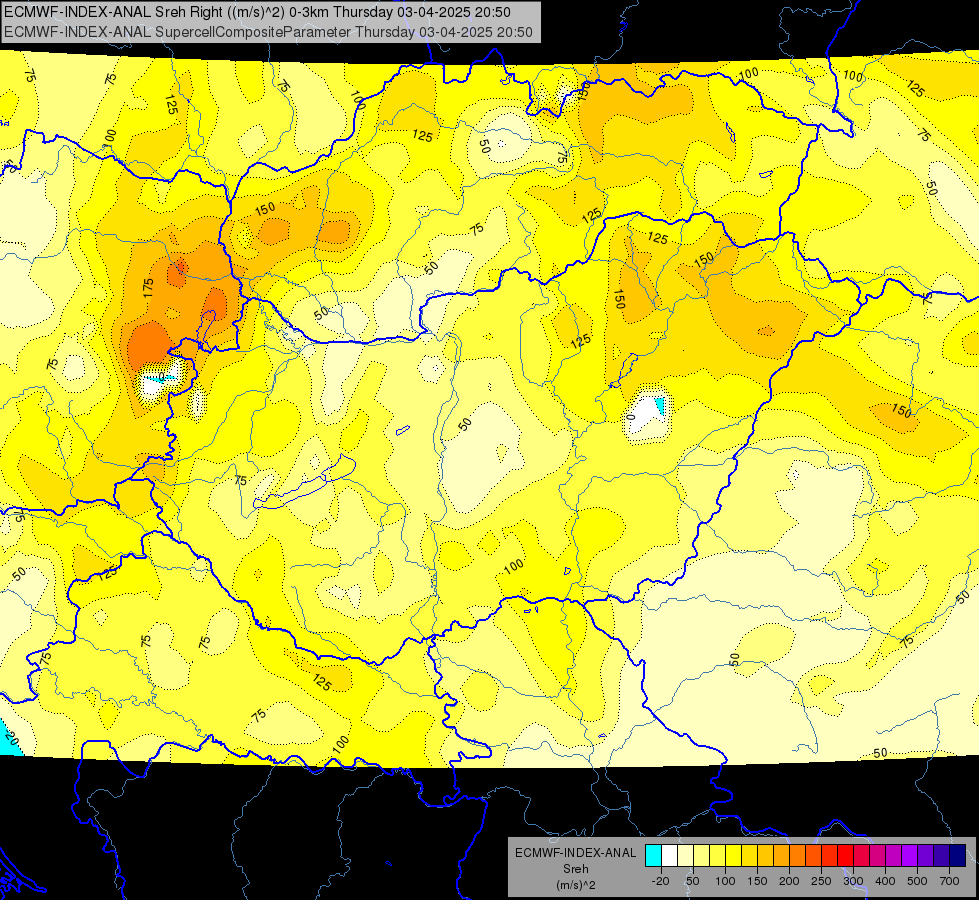Click the 'ECMWF-INDEX-ANAL' label in the legend box
This screenshot has height=900, width=979.
pos(576,853)
